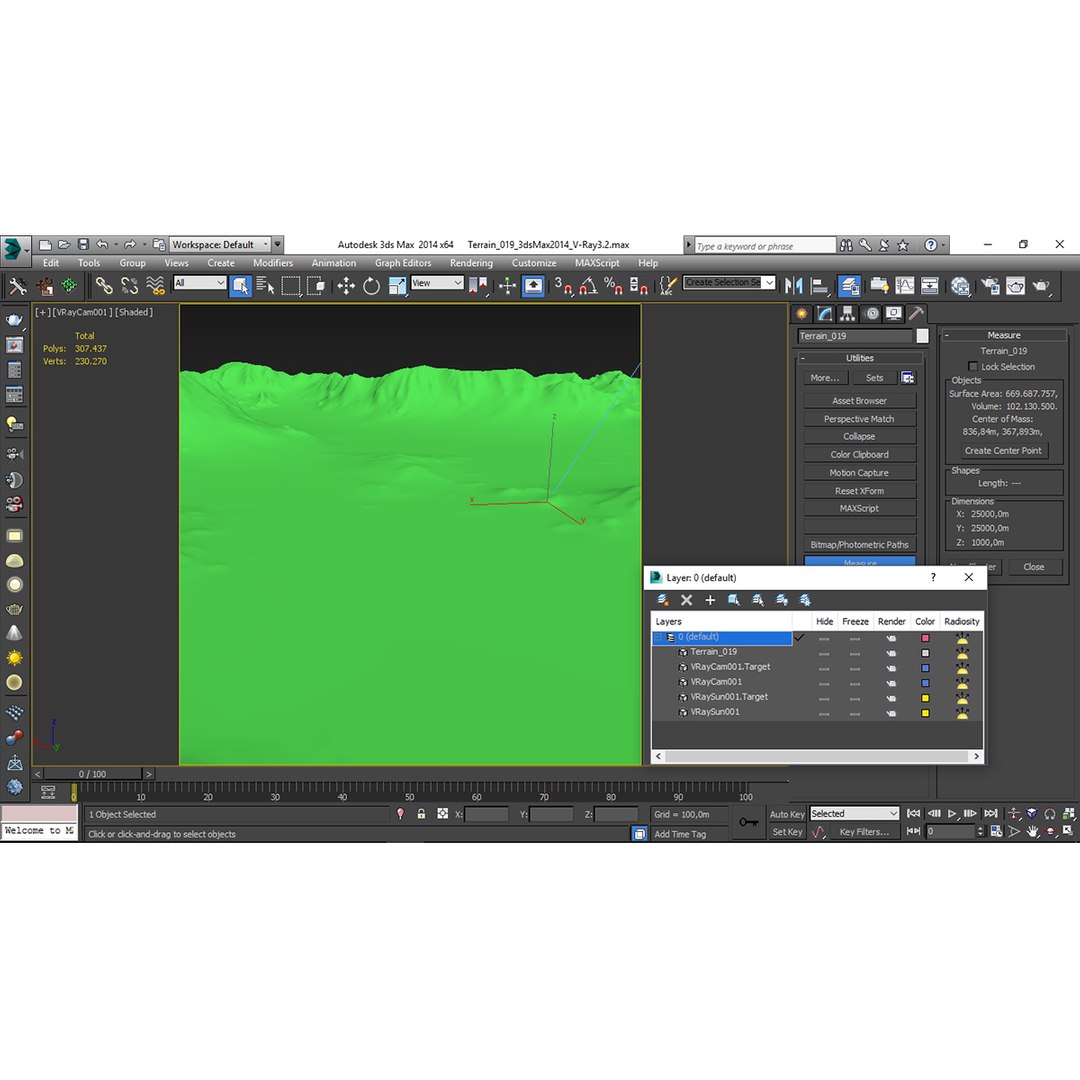Viewport: 1080px width, 1080px height.
Task: Switch to the Display command panel
Action: pyautogui.click(x=894, y=314)
